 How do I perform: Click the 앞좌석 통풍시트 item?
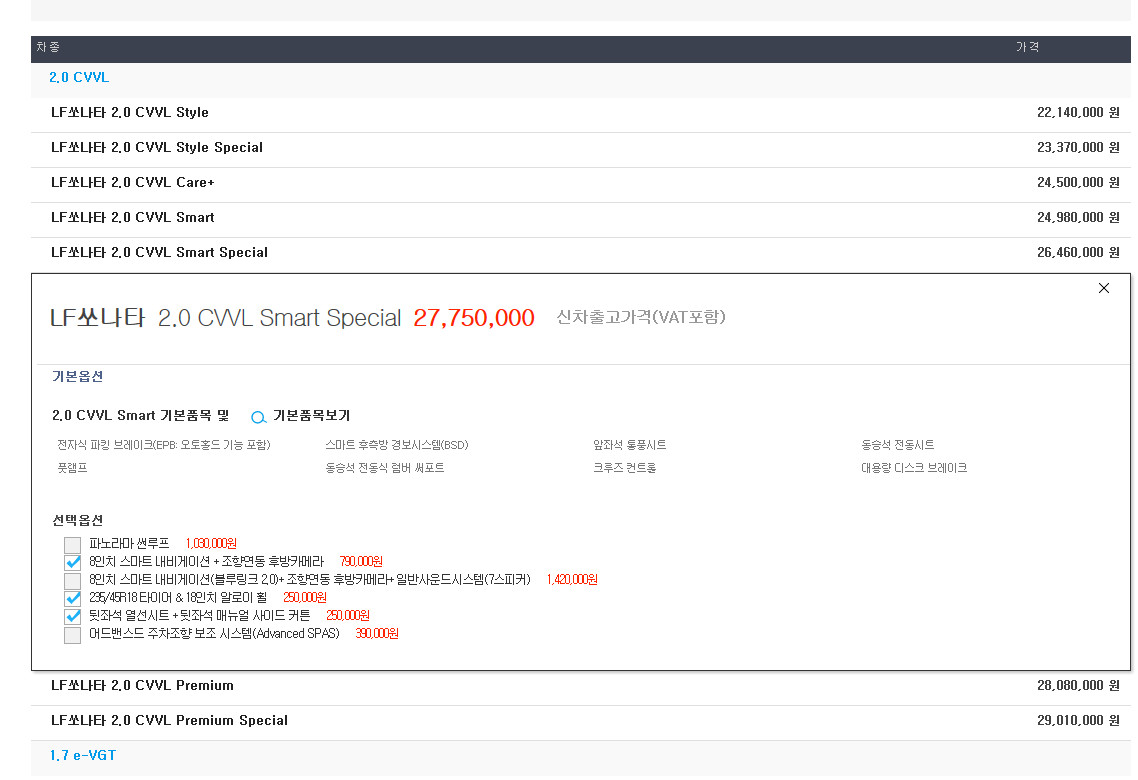tap(630, 445)
